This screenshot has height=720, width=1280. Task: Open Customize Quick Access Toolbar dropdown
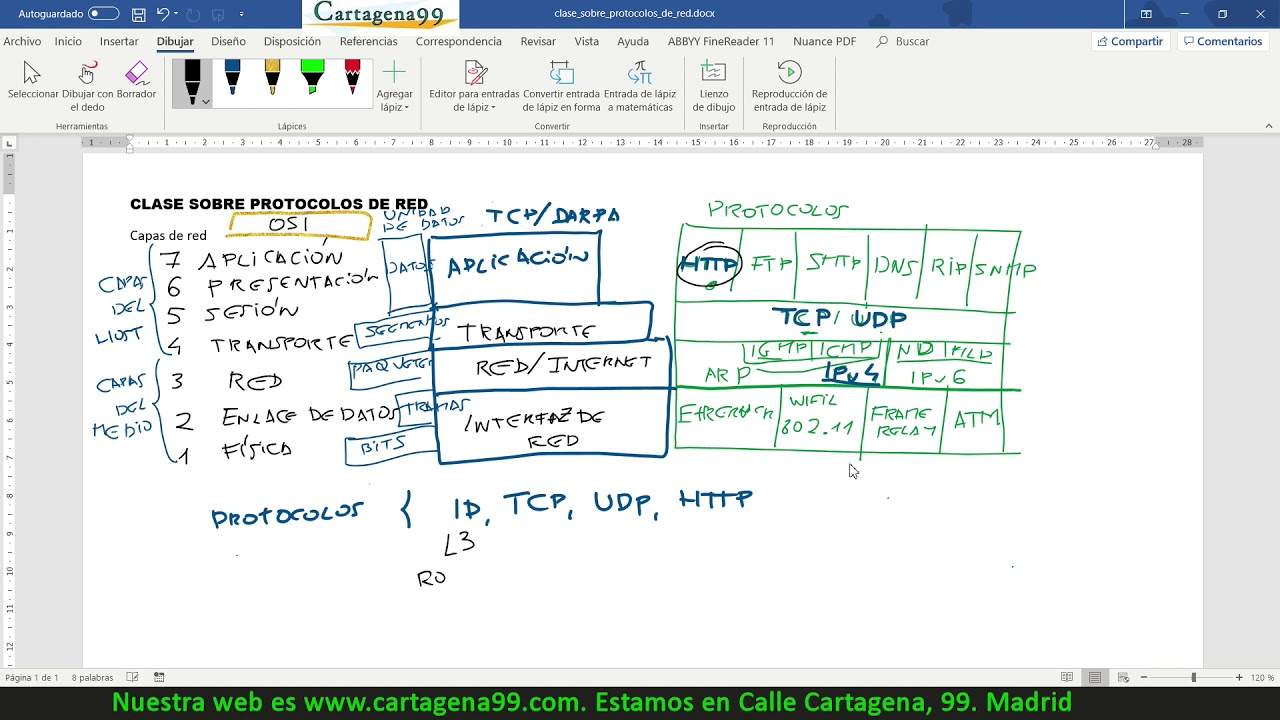(242, 15)
